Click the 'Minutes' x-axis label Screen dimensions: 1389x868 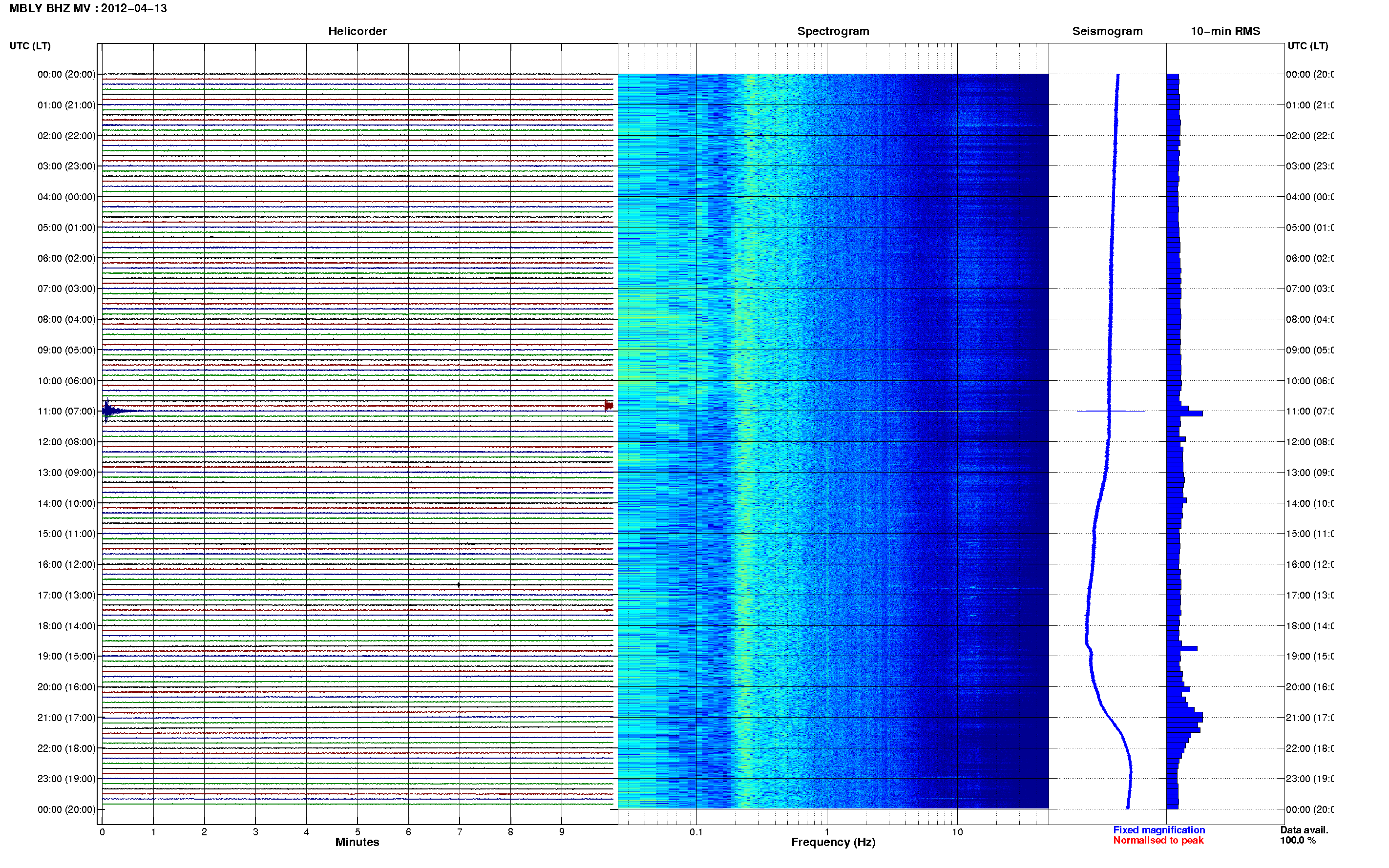357,842
